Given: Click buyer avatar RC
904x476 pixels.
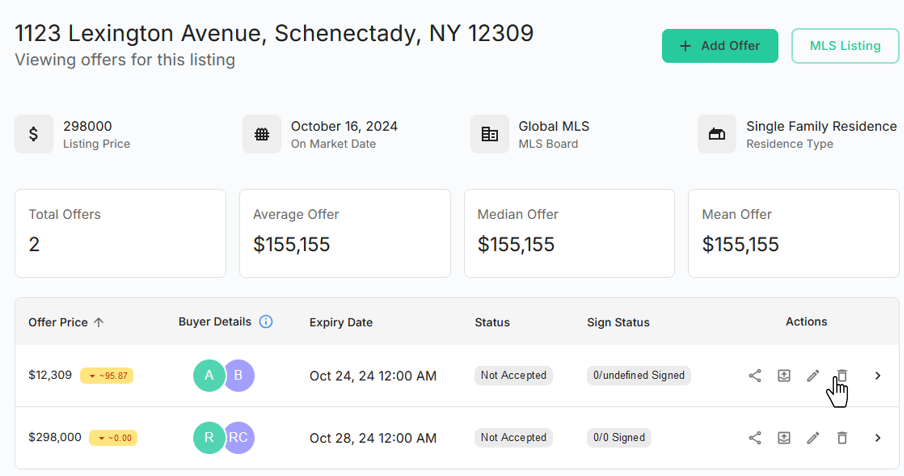Looking at the screenshot, I should (239, 438).
